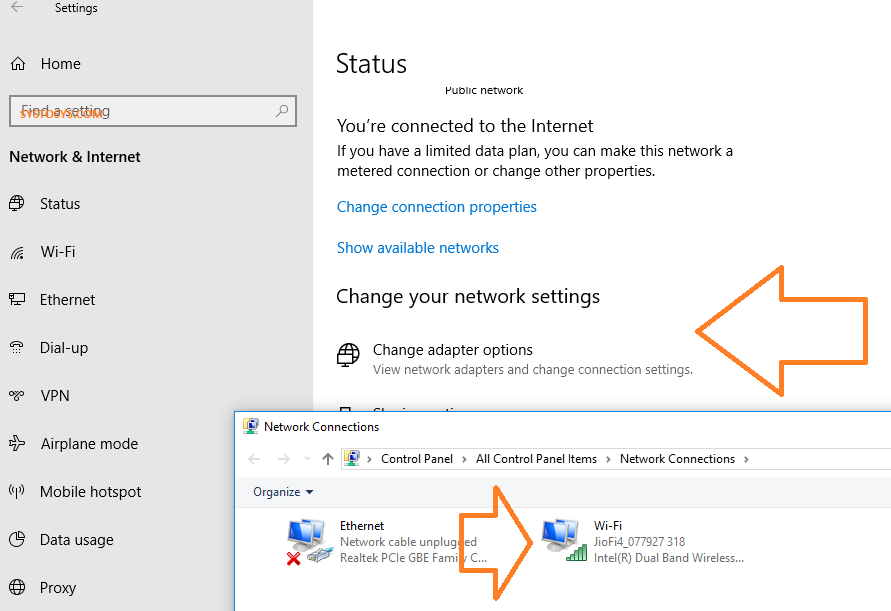
Task: Click the Show available networks link
Action: click(418, 248)
